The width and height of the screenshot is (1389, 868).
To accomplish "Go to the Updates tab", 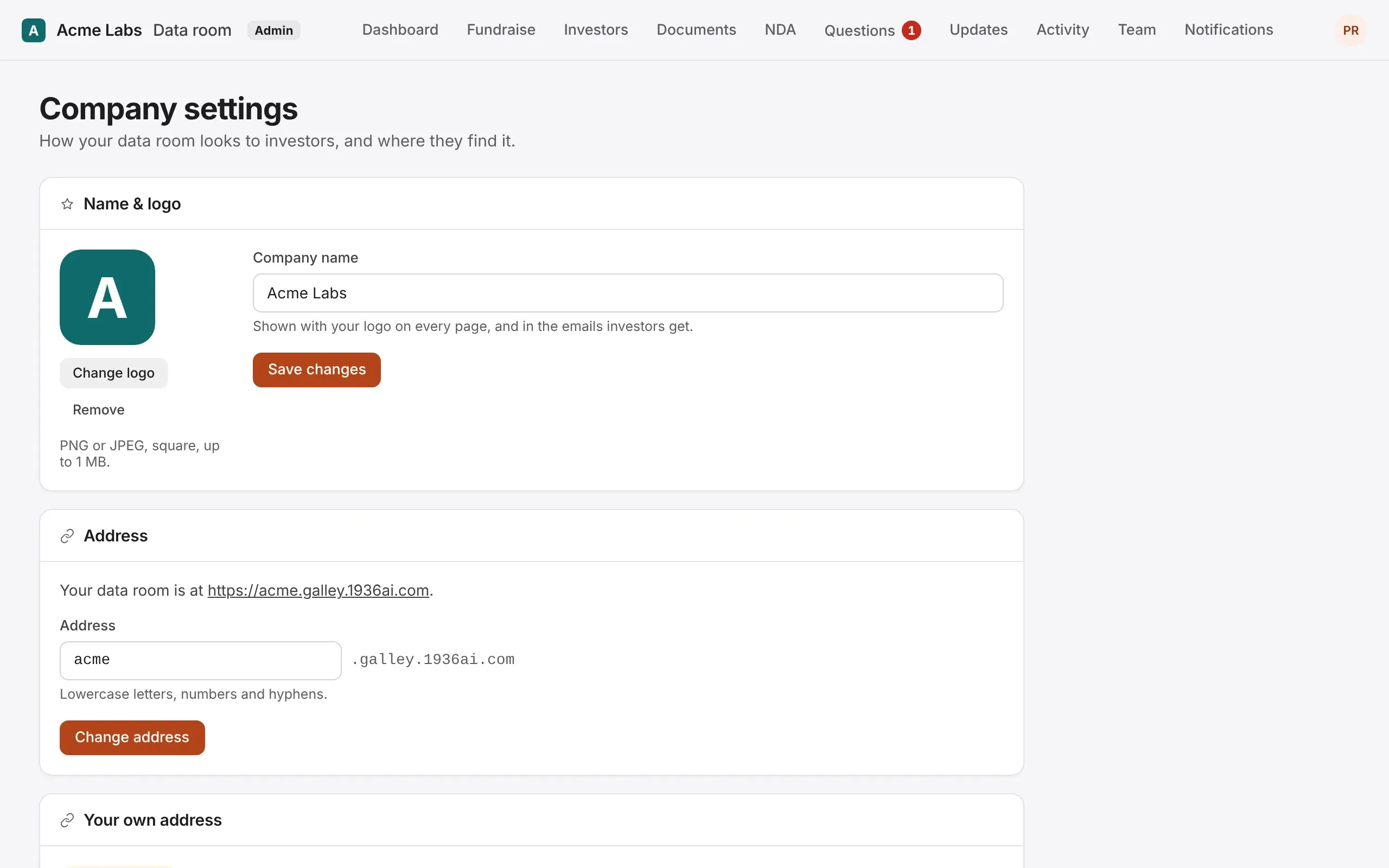I will [x=978, y=30].
